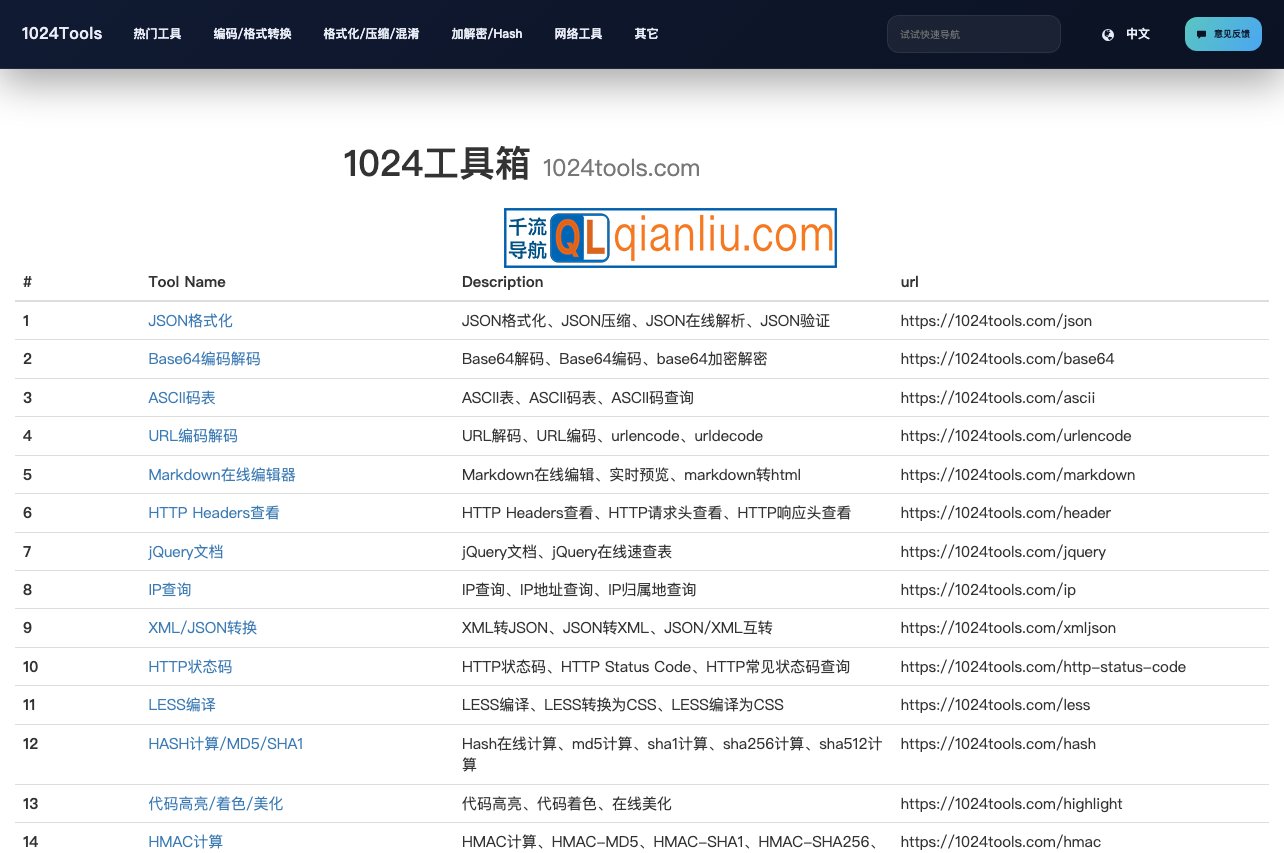The image size is (1284, 853).
Task: Open the 加解密/Hash menu
Action: tap(487, 33)
